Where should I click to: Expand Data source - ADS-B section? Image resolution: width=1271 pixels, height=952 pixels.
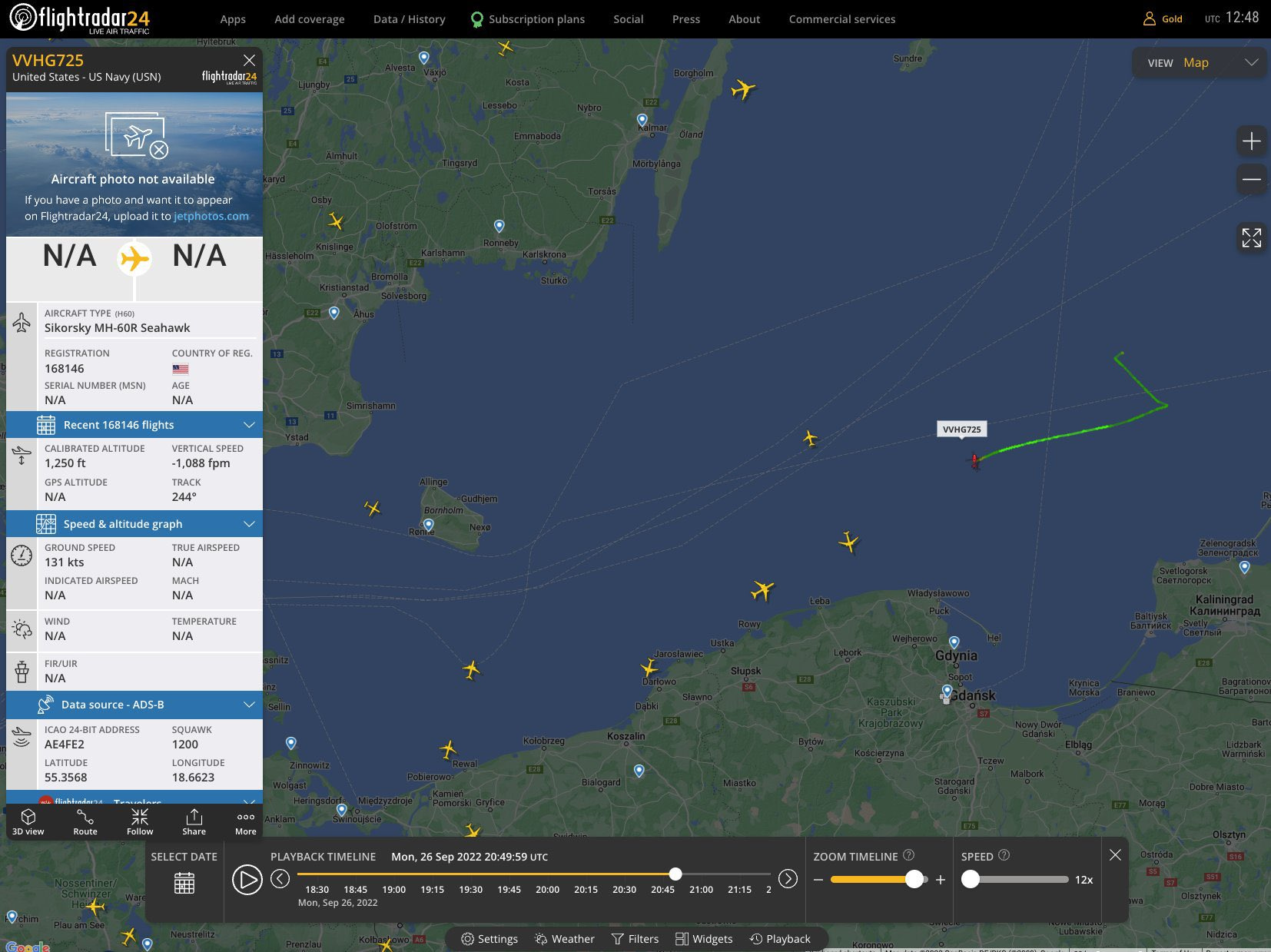click(134, 705)
